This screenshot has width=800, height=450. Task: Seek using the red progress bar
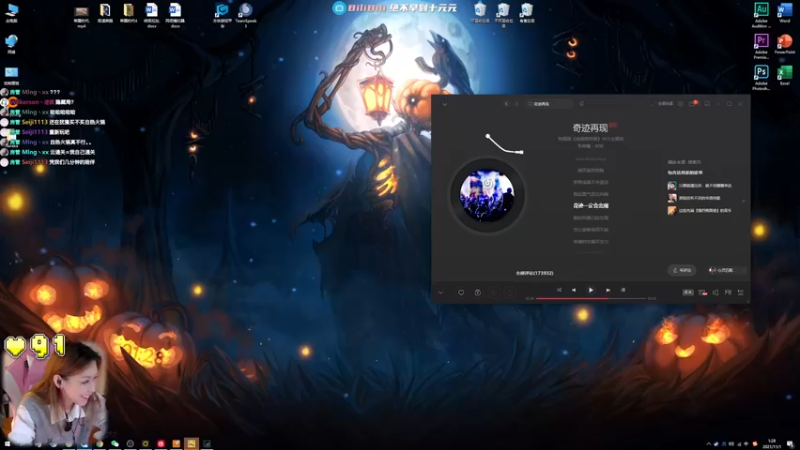[x=591, y=298]
